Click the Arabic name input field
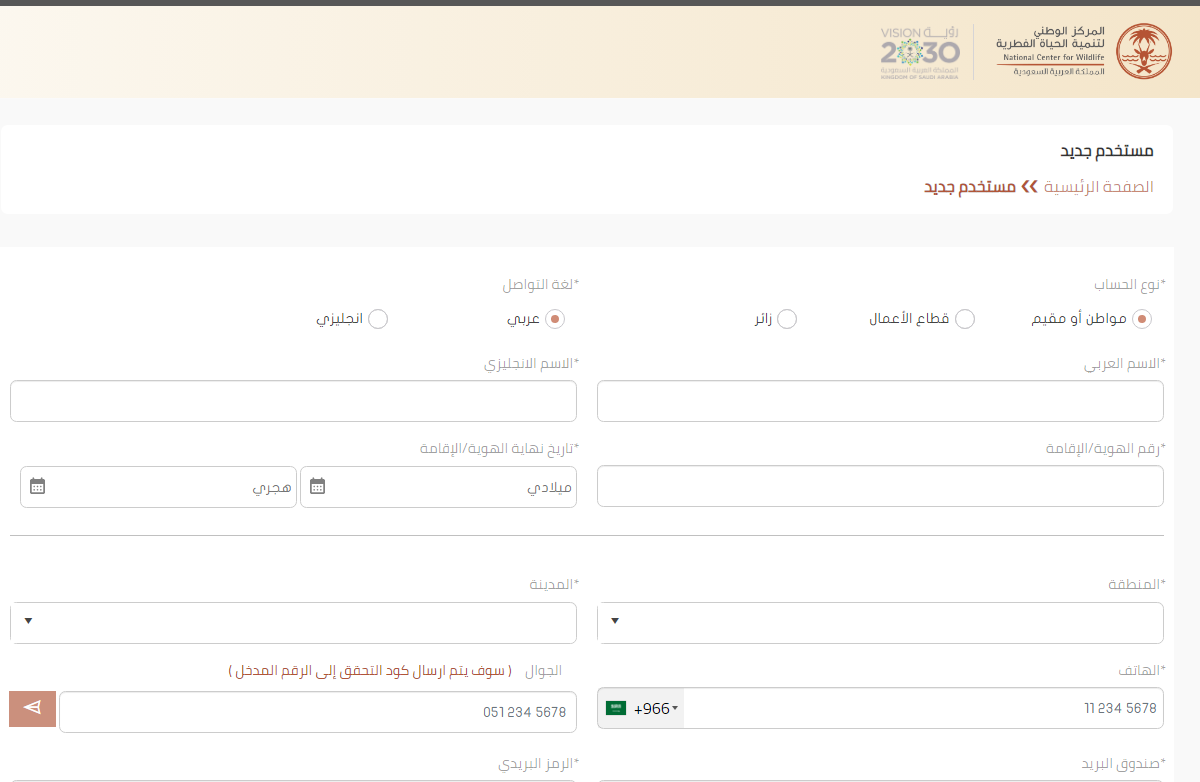 pos(880,401)
